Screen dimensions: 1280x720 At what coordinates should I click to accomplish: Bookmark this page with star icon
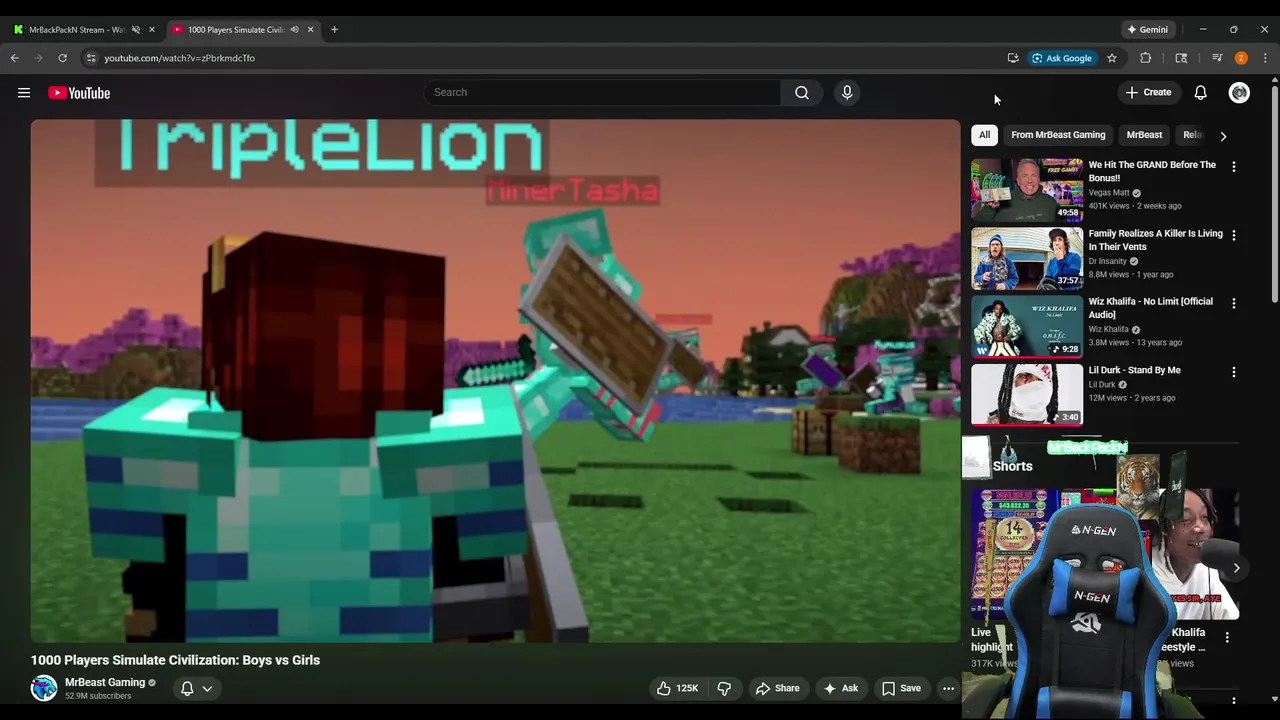pos(1112,58)
